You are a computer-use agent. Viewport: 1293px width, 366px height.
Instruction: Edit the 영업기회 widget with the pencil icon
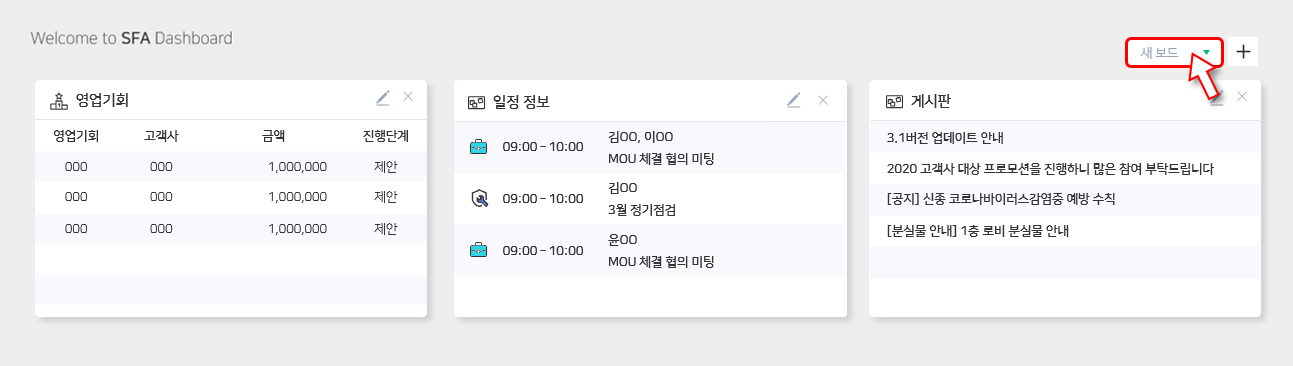(x=382, y=97)
